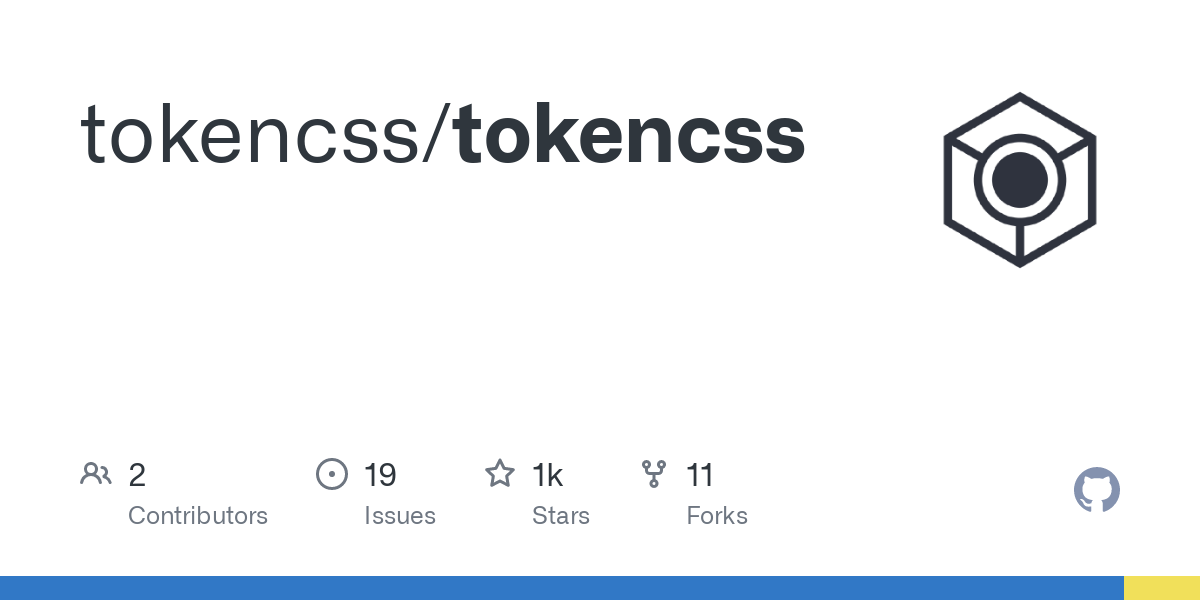The image size is (1200, 600).
Task: Click the GitHub Octocat logo
Action: [1097, 491]
